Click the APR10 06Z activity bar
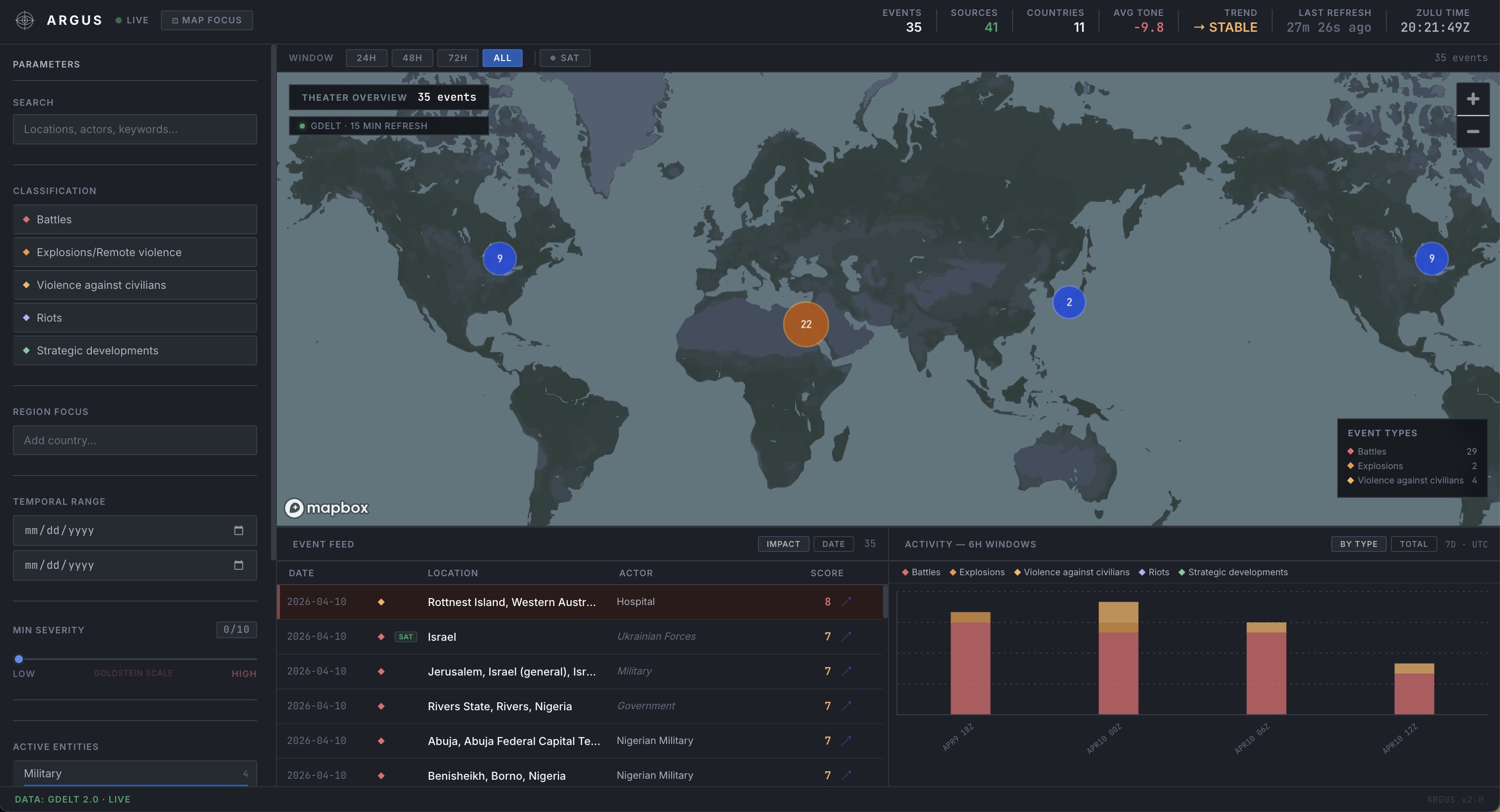Viewport: 1500px width, 812px height. point(1266,668)
